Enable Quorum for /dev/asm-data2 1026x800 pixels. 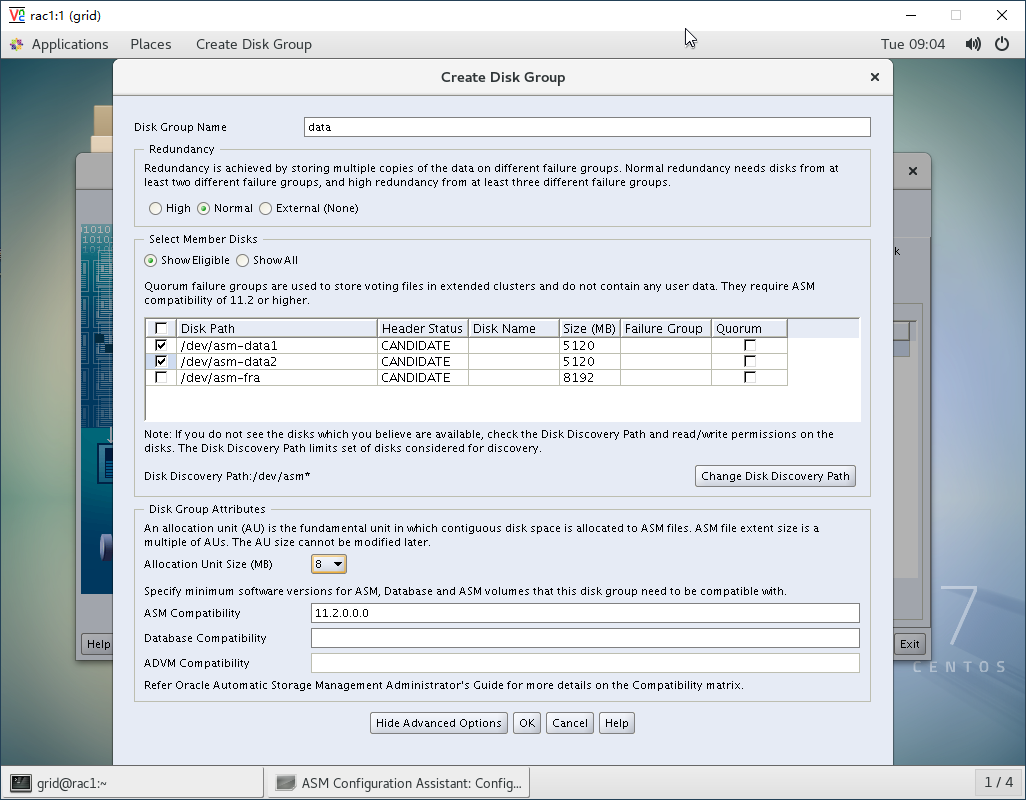coord(750,361)
